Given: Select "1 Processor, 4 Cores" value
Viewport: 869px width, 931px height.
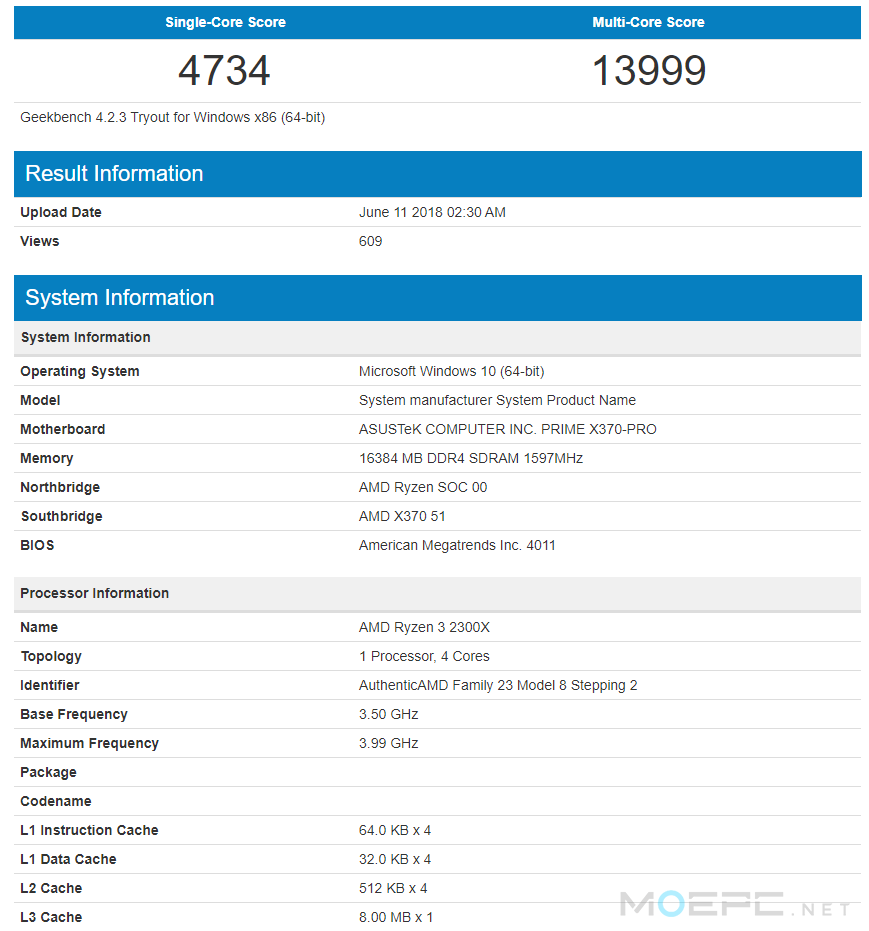Looking at the screenshot, I should pos(424,657).
